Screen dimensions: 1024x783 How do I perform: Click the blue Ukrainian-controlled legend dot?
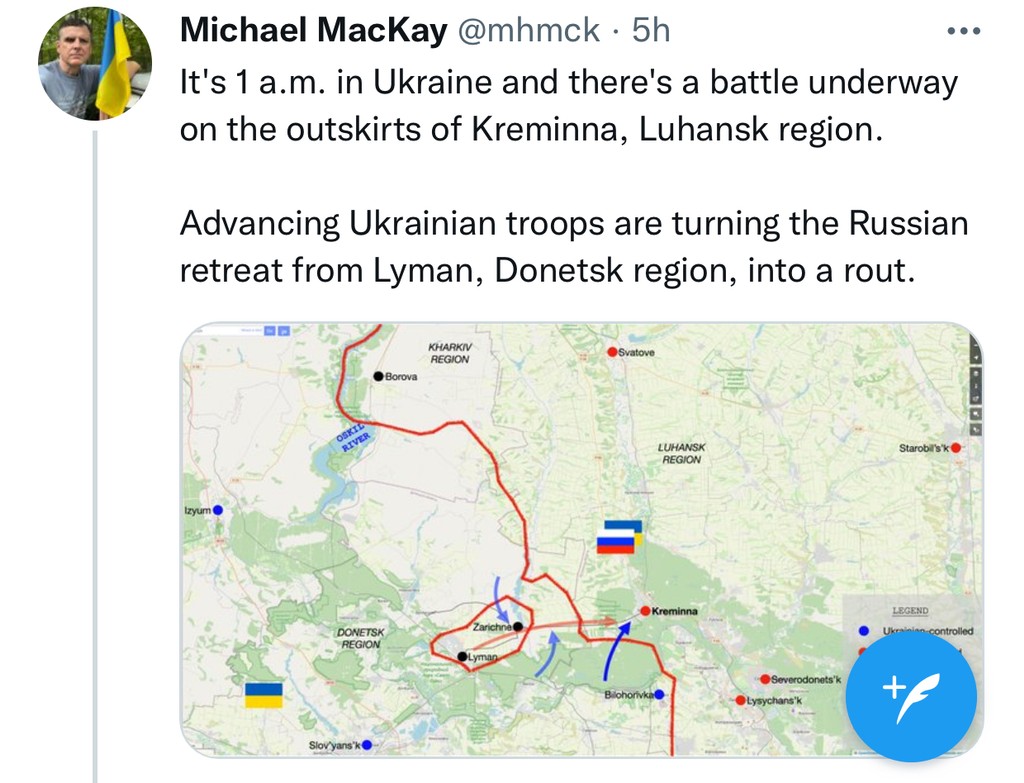tap(863, 631)
